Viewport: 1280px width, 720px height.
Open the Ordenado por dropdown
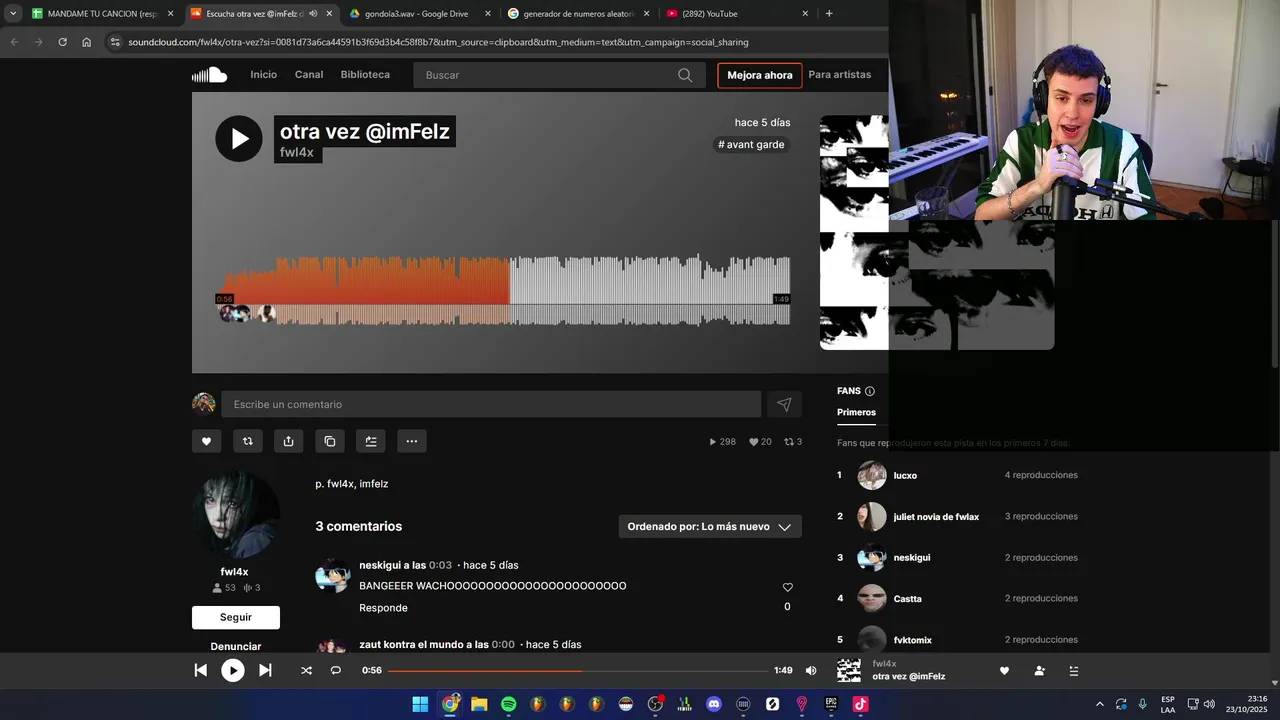[710, 527]
